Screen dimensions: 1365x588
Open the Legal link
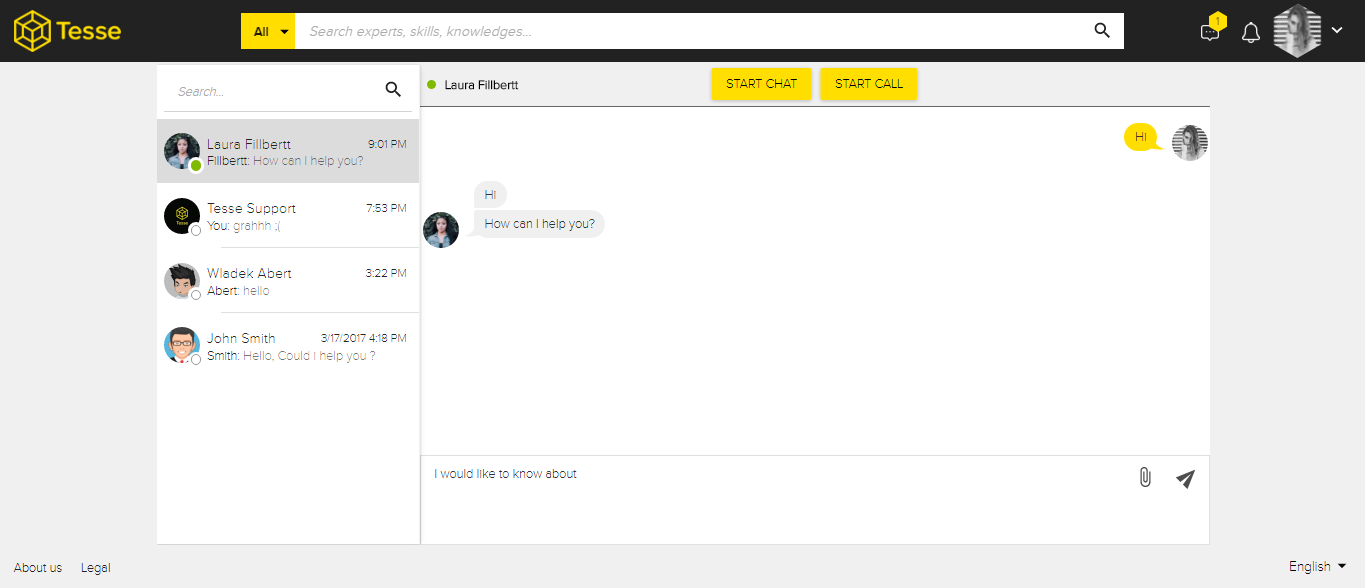[x=96, y=568]
